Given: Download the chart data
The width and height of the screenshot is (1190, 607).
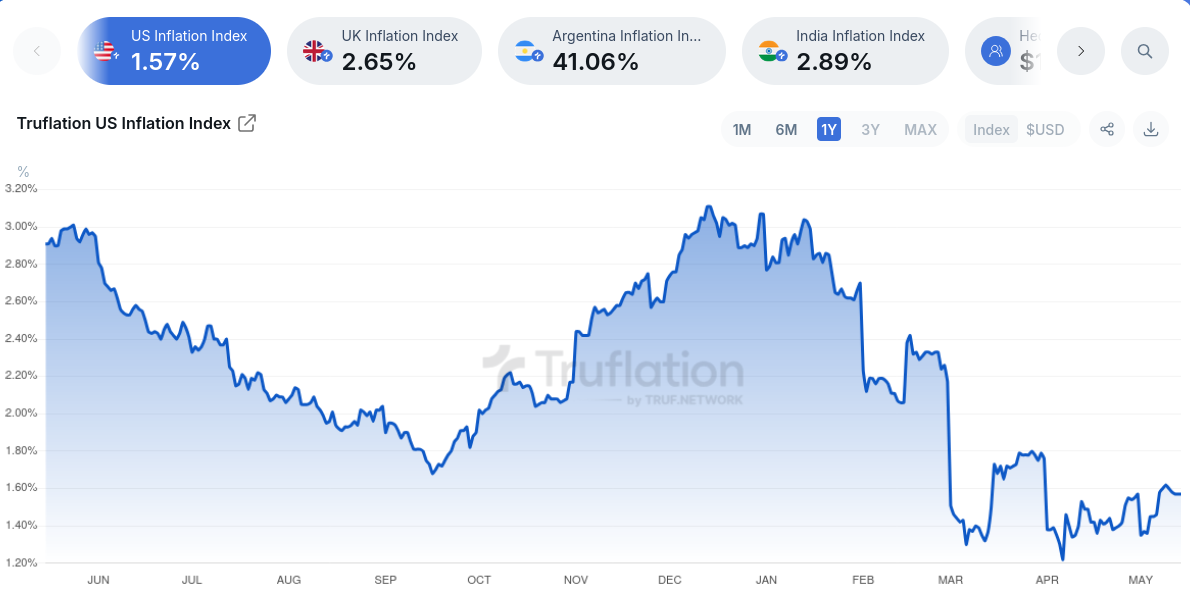Looking at the screenshot, I should pyautogui.click(x=1151, y=129).
